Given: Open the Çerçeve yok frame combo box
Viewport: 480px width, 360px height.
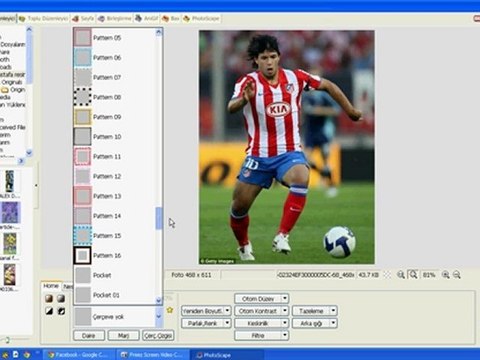Looking at the screenshot, I should 118,317.
